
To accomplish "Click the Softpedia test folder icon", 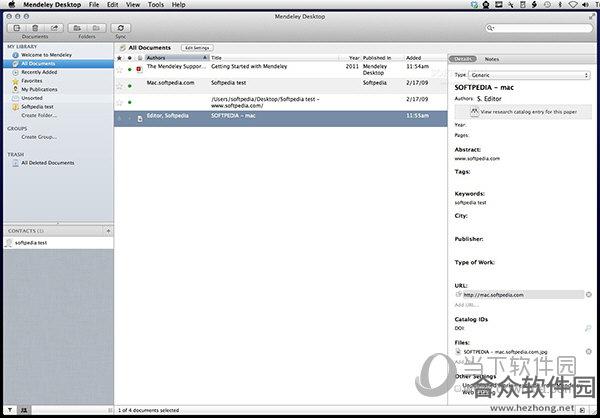I will pos(15,107).
